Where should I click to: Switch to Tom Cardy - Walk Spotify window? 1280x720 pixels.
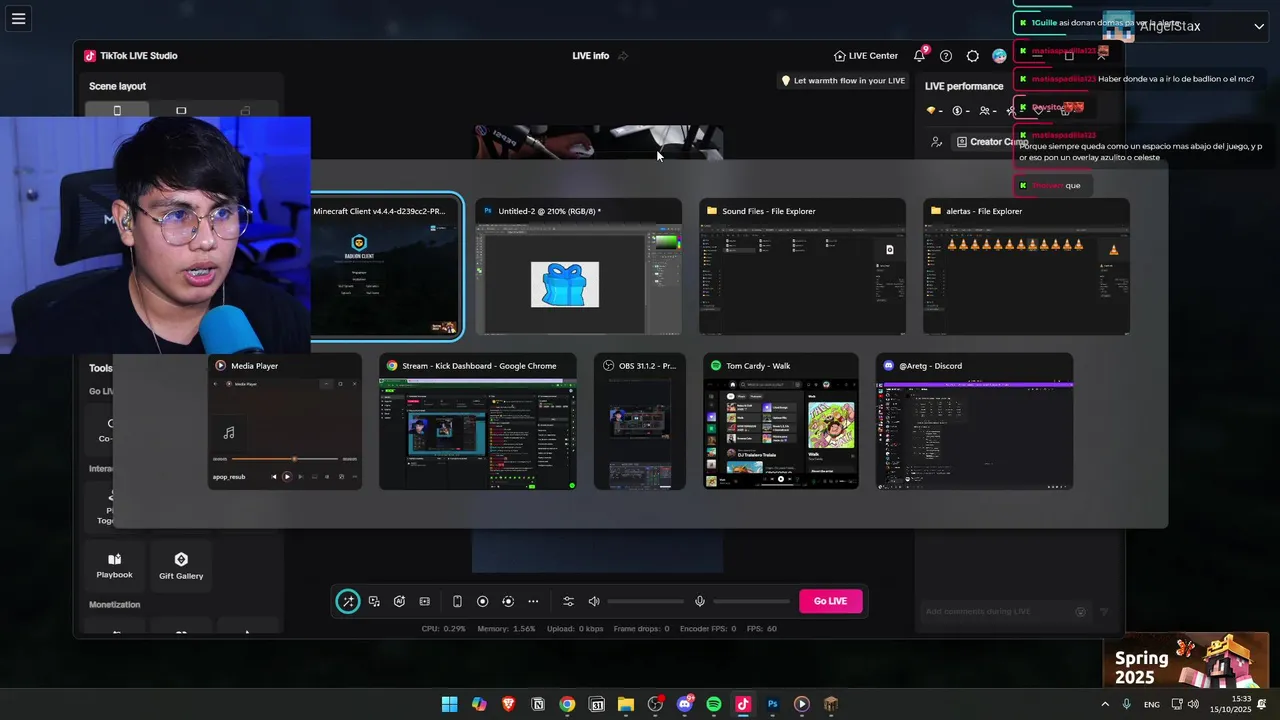(x=781, y=421)
